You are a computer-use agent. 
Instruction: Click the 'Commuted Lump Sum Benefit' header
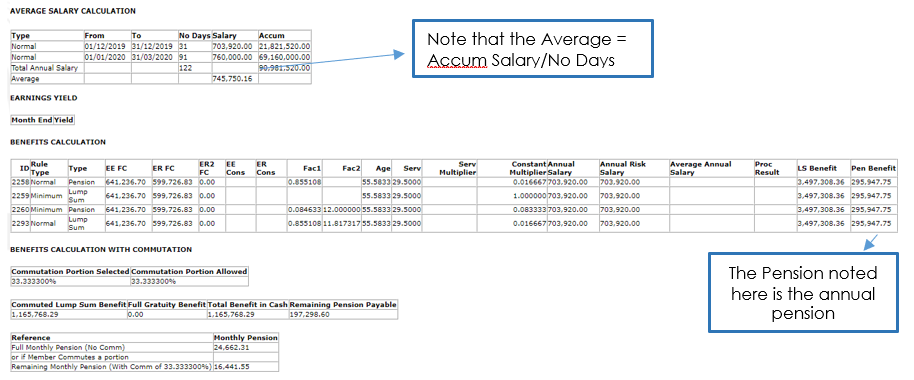coord(68,305)
